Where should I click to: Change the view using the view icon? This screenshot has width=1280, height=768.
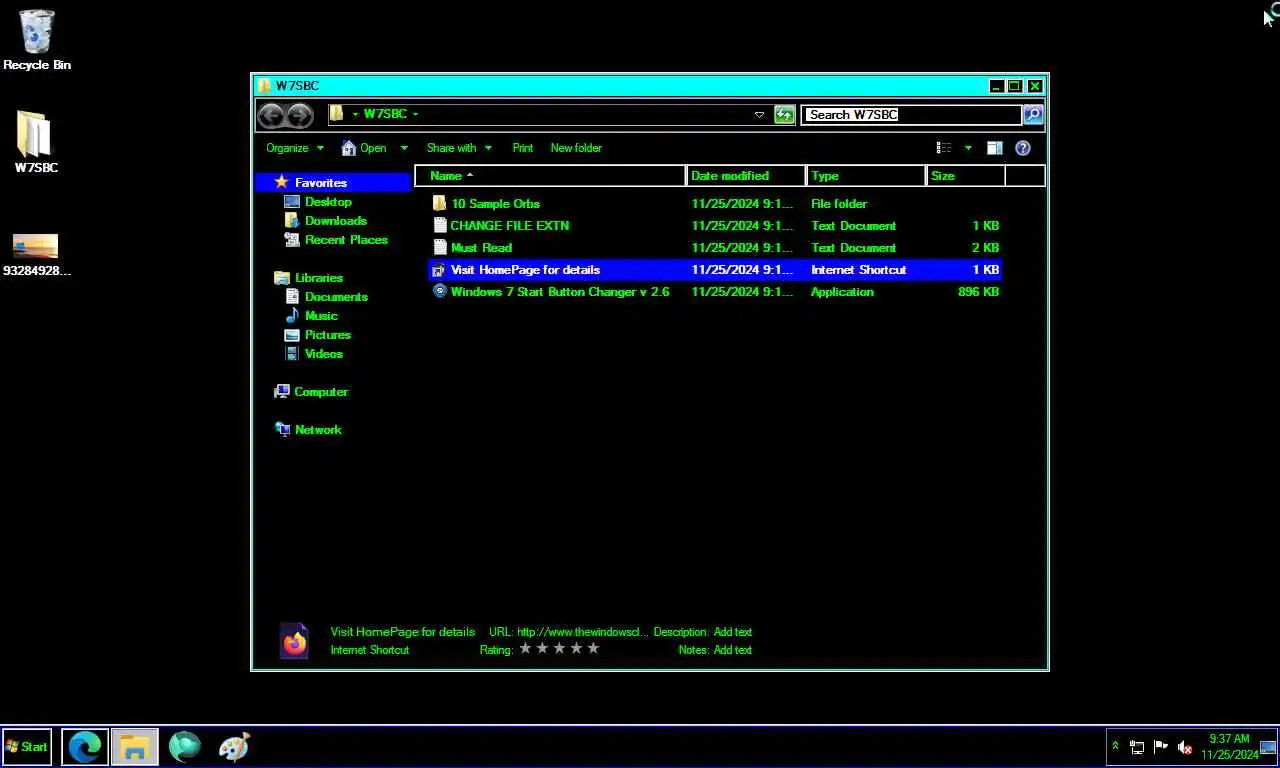tap(943, 148)
